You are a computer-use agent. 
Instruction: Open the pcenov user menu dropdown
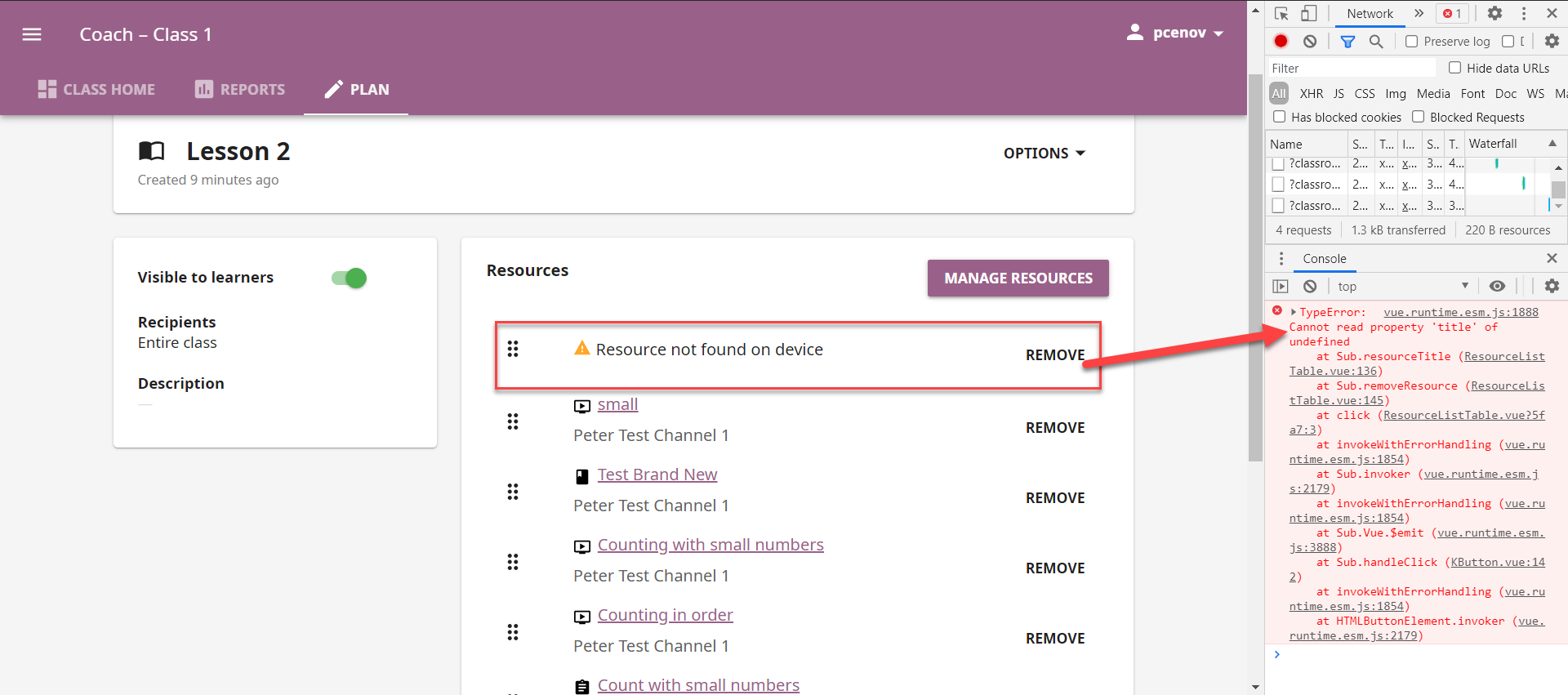click(1175, 33)
